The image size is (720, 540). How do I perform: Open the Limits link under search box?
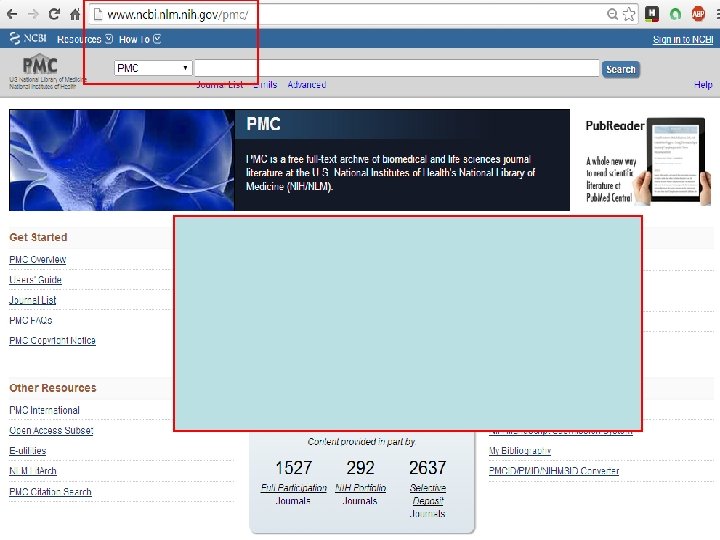point(265,85)
